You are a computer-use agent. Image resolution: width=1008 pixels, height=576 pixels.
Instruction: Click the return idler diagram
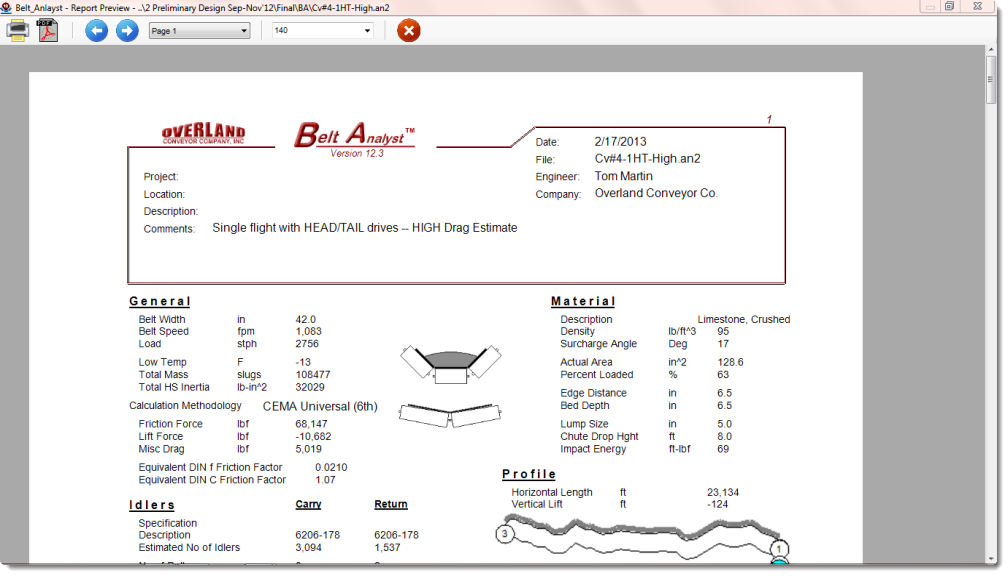click(x=450, y=415)
